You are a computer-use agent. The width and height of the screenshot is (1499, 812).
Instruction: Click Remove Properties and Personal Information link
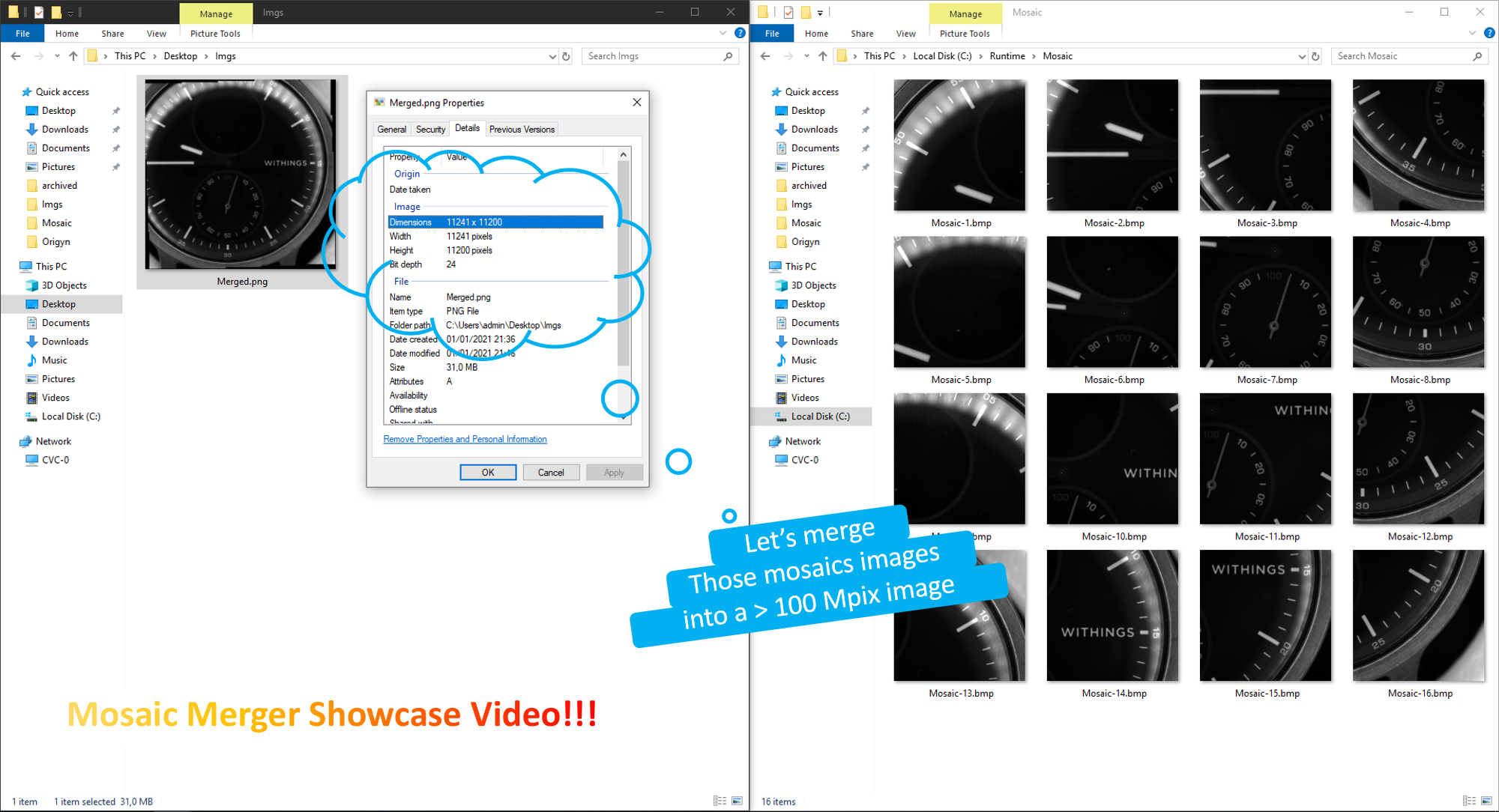pyautogui.click(x=465, y=440)
